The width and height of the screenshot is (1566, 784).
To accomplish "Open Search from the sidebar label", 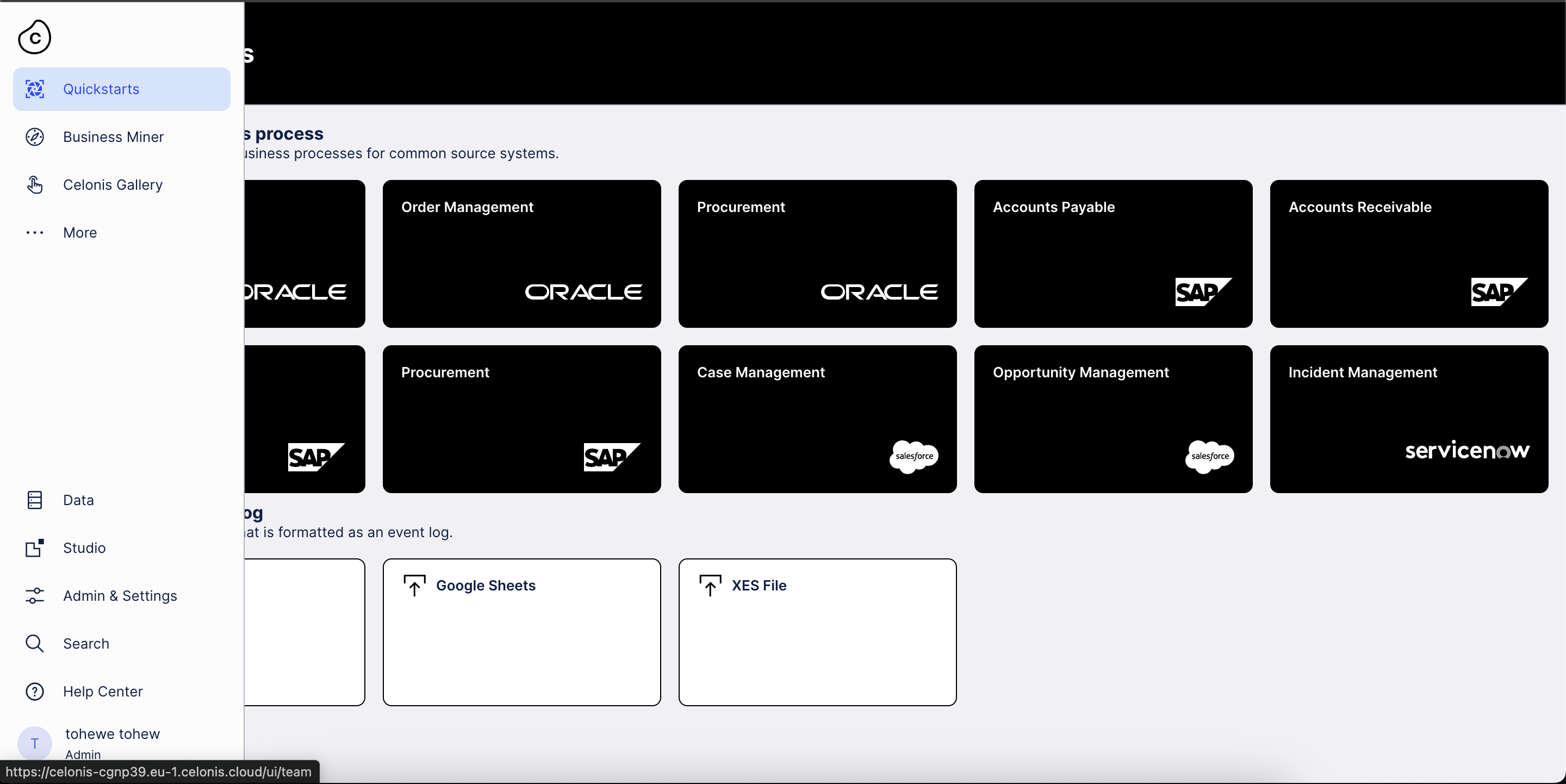I will (x=86, y=644).
